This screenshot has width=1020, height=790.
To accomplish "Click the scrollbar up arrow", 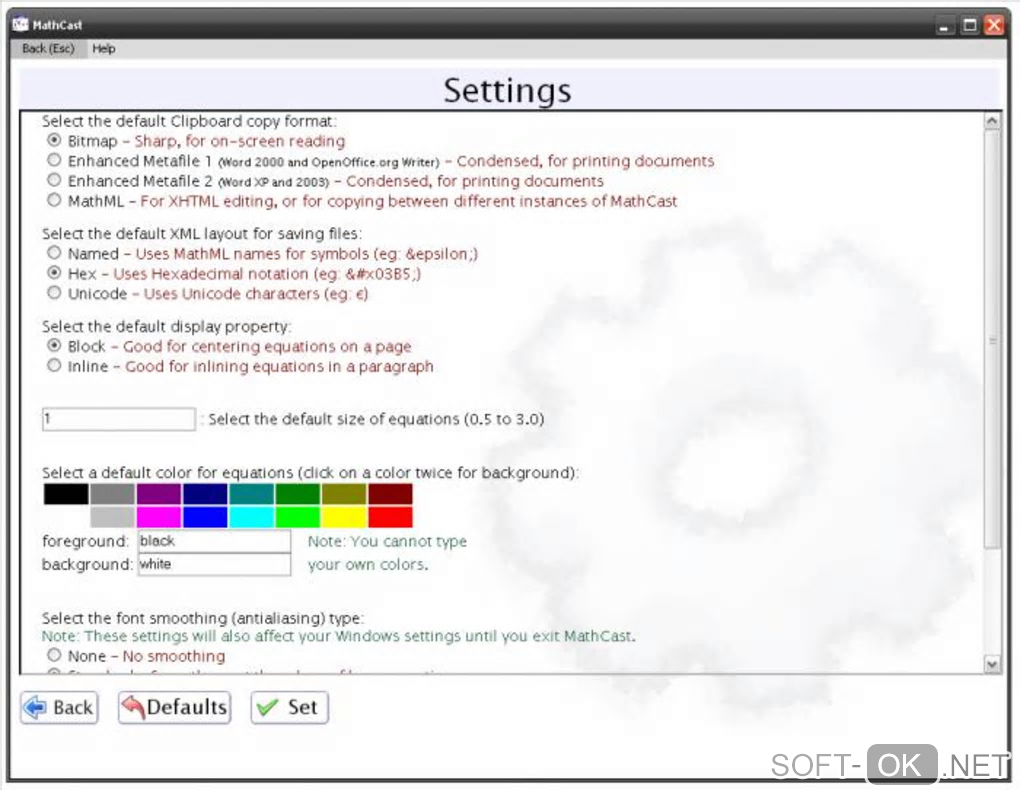I will (x=991, y=121).
